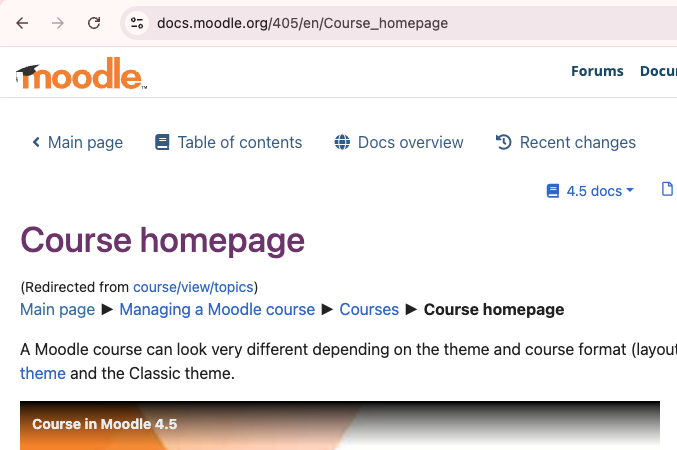This screenshot has width=677, height=450.
Task: Expand the 4.5 docs version dropdown
Action: (599, 191)
